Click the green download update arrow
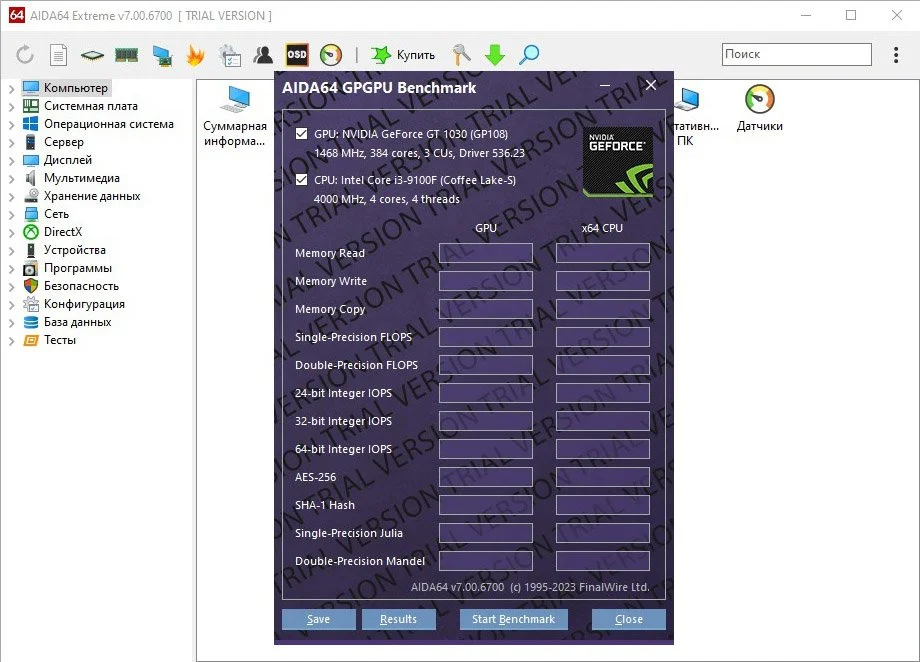 tap(495, 55)
